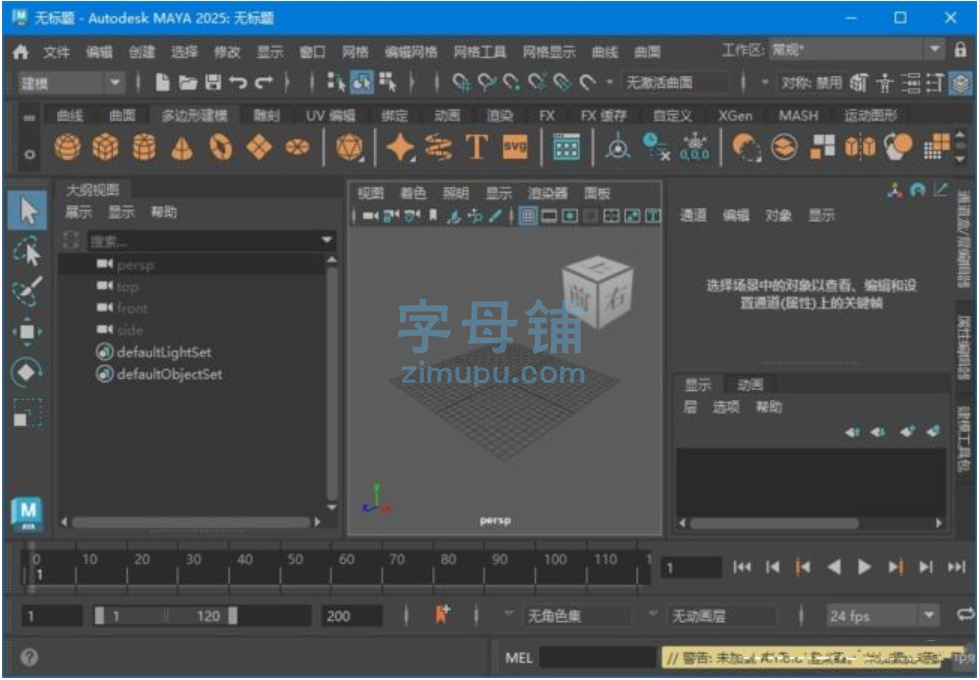Image resolution: width=979 pixels, height=680 pixels.
Task: Open the 24 fps frame rate dropdown
Action: tap(883, 616)
